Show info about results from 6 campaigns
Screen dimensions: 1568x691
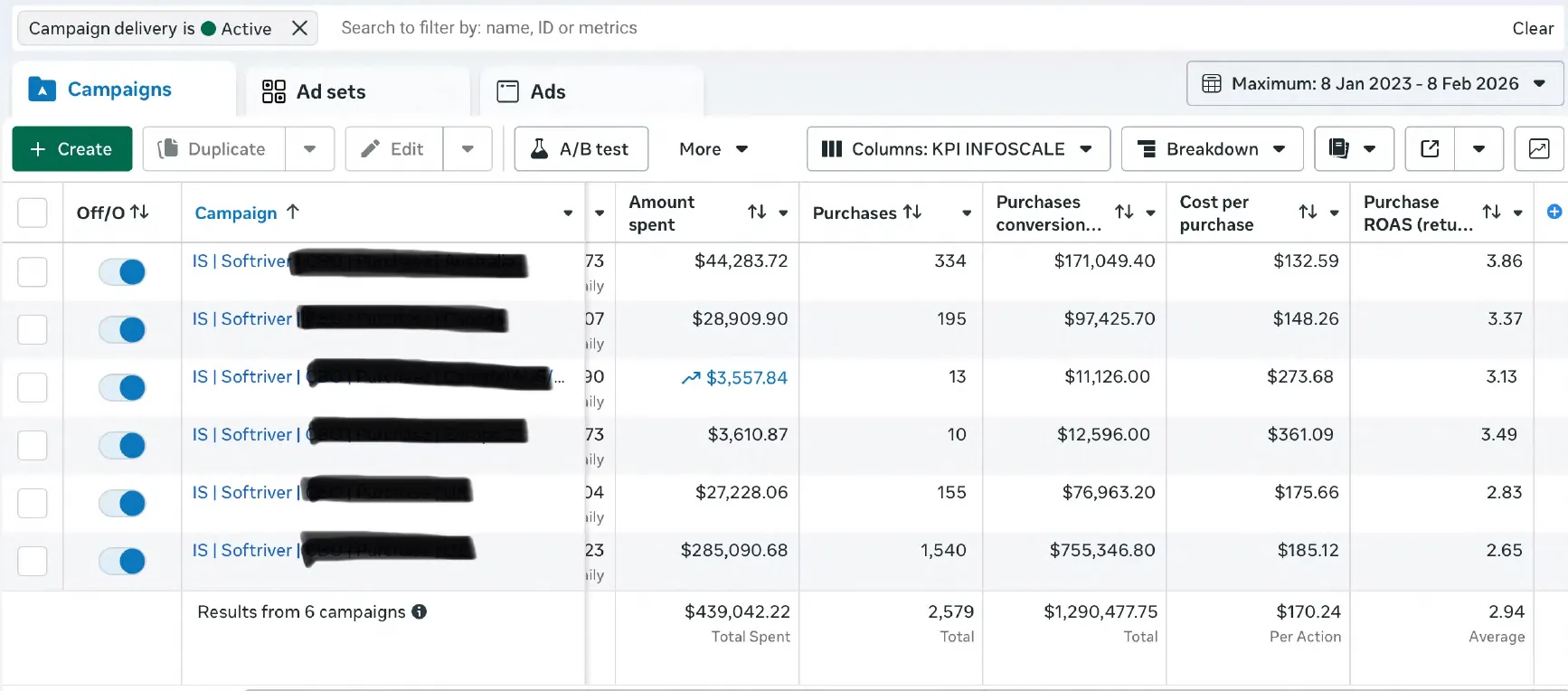click(419, 611)
